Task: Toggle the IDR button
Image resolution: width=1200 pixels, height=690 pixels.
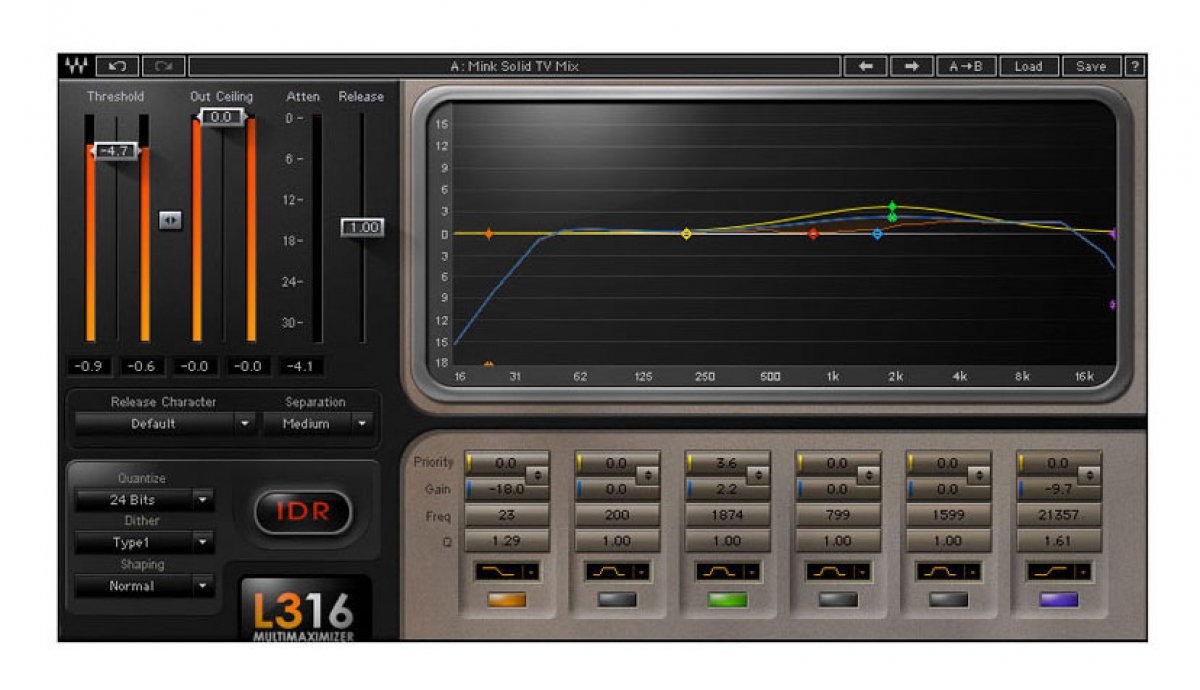Action: point(302,512)
